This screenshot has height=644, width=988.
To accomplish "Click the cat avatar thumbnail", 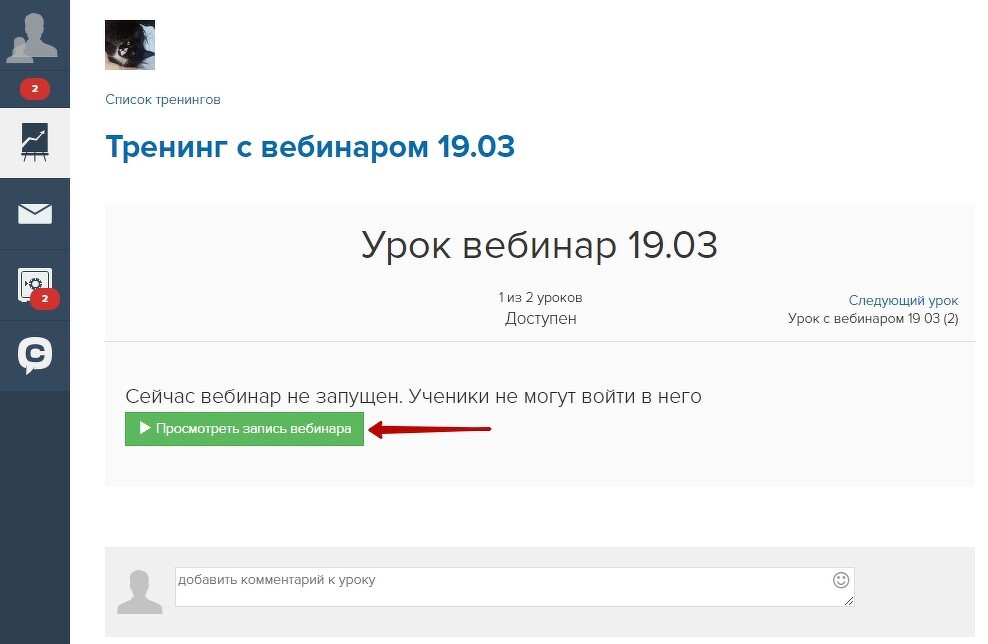I will 130,45.
